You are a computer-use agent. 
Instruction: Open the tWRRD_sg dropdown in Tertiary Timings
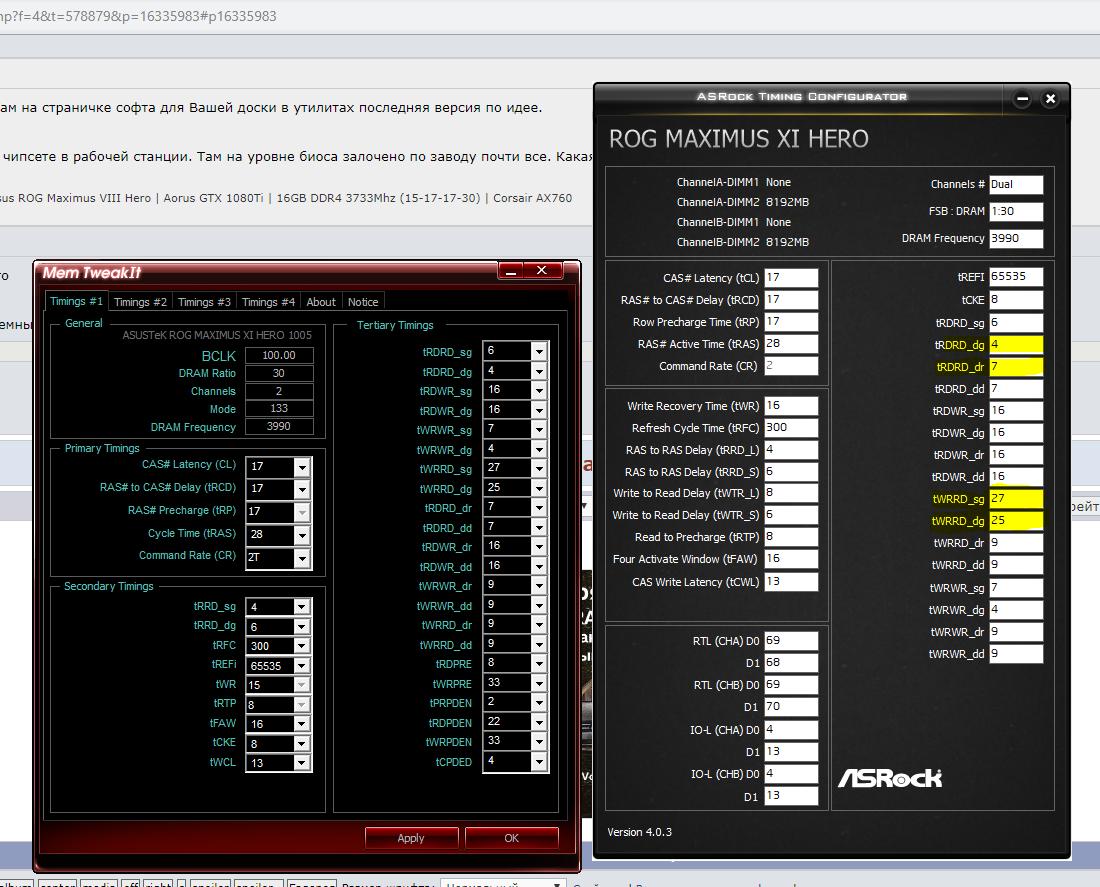coord(539,468)
